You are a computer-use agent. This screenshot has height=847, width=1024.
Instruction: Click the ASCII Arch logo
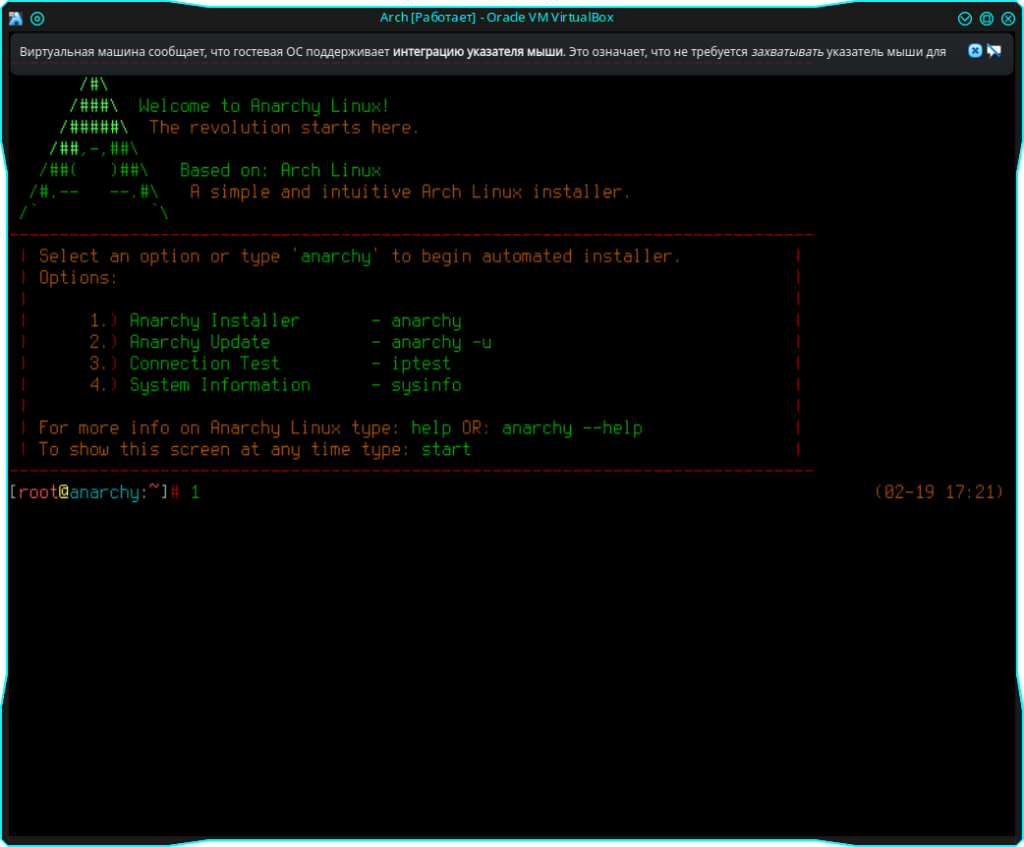pos(95,150)
